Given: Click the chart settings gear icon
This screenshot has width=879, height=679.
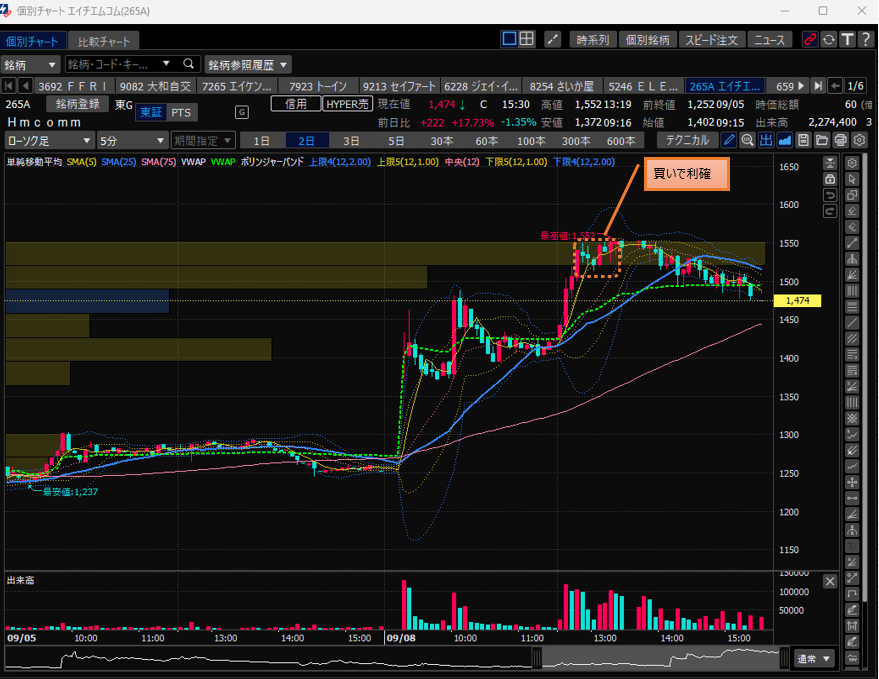Looking at the screenshot, I should coord(858,140).
